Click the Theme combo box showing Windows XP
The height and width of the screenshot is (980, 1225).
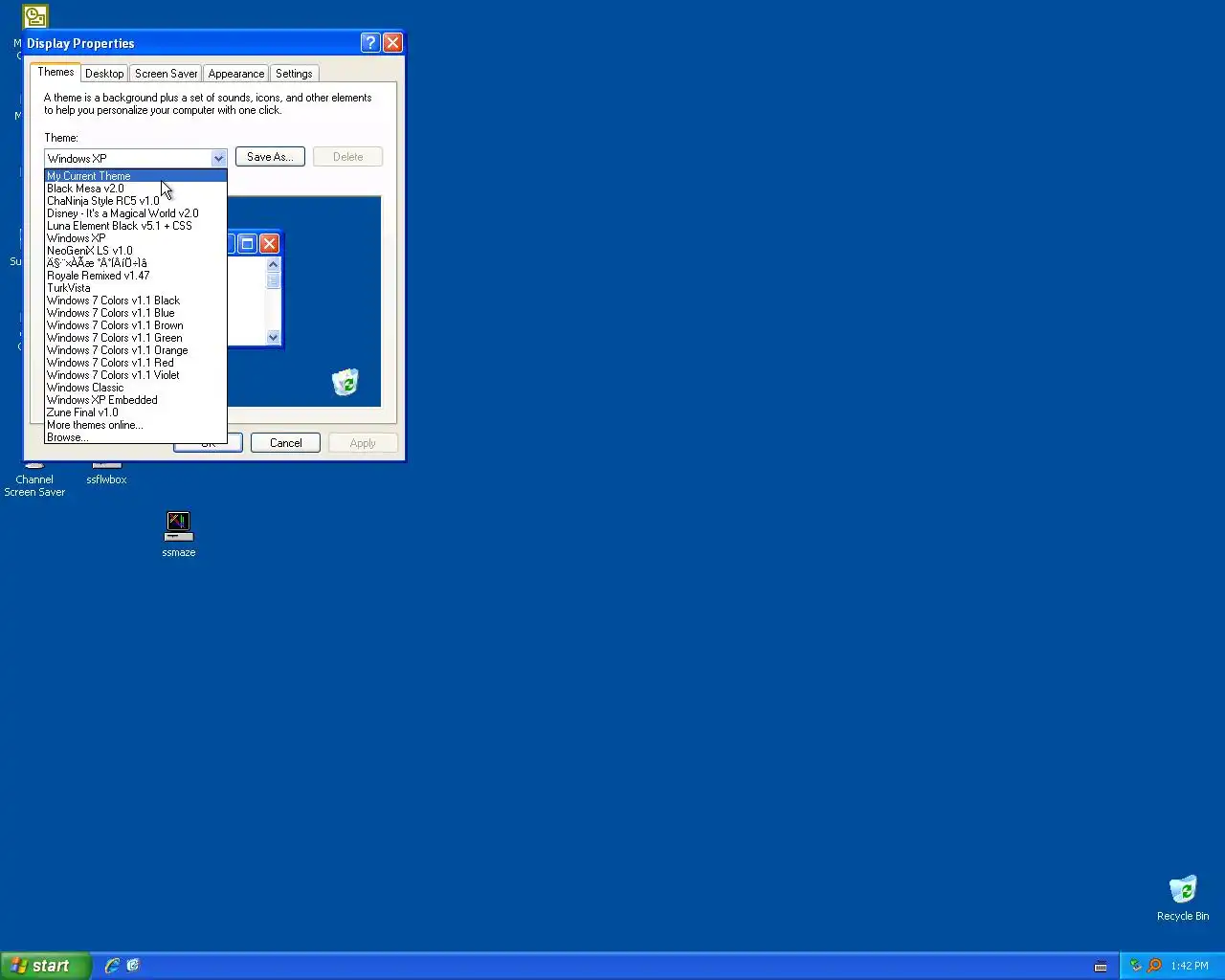(135, 159)
